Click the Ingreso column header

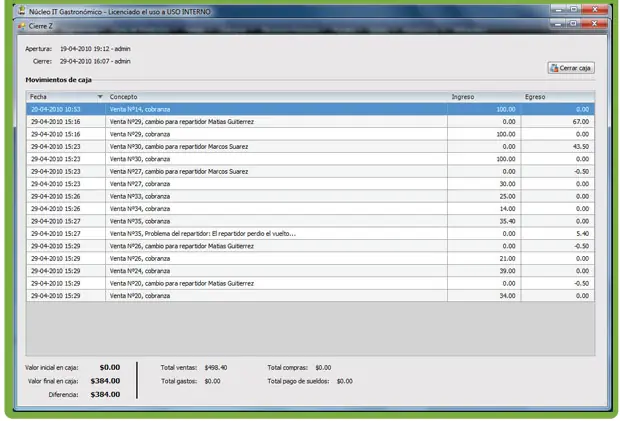coord(484,96)
